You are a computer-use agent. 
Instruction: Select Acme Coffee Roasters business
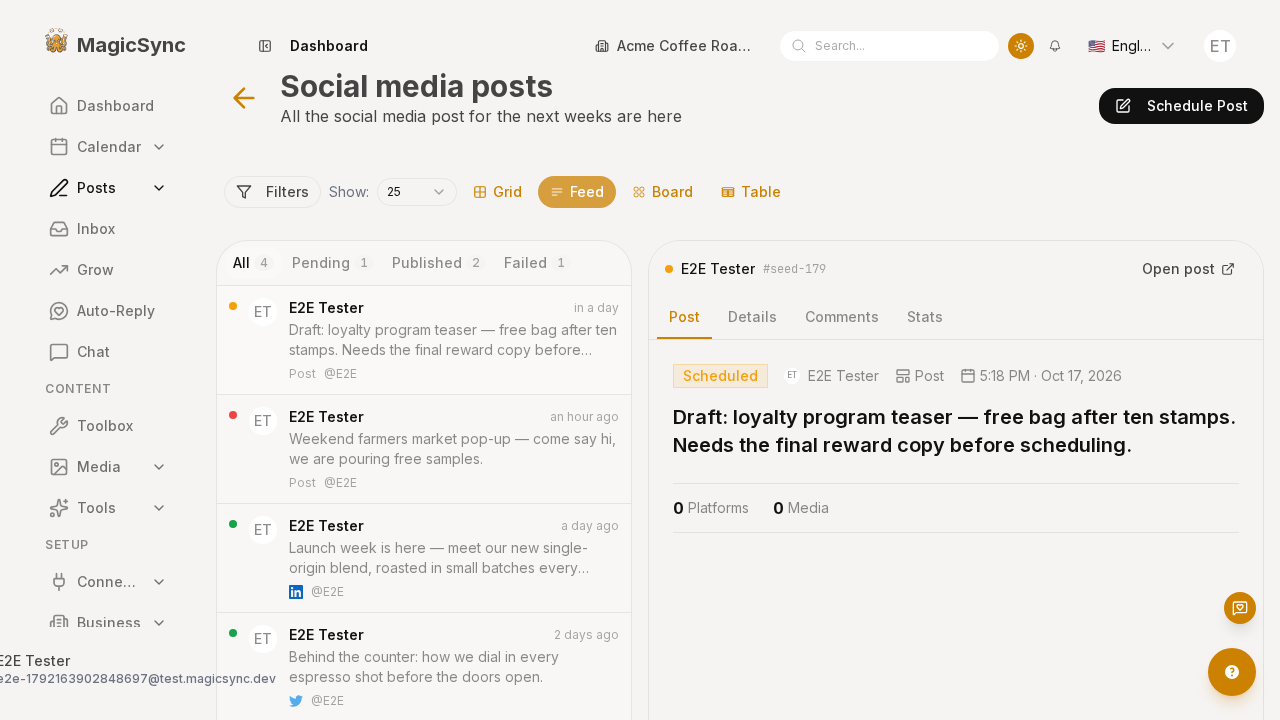pos(673,46)
